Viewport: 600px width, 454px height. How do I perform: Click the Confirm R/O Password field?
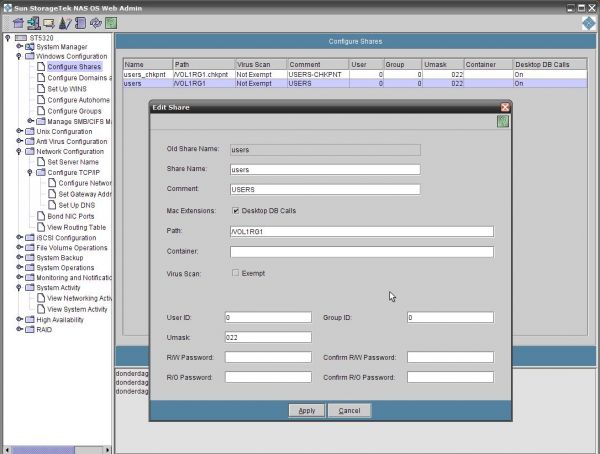coord(450,377)
